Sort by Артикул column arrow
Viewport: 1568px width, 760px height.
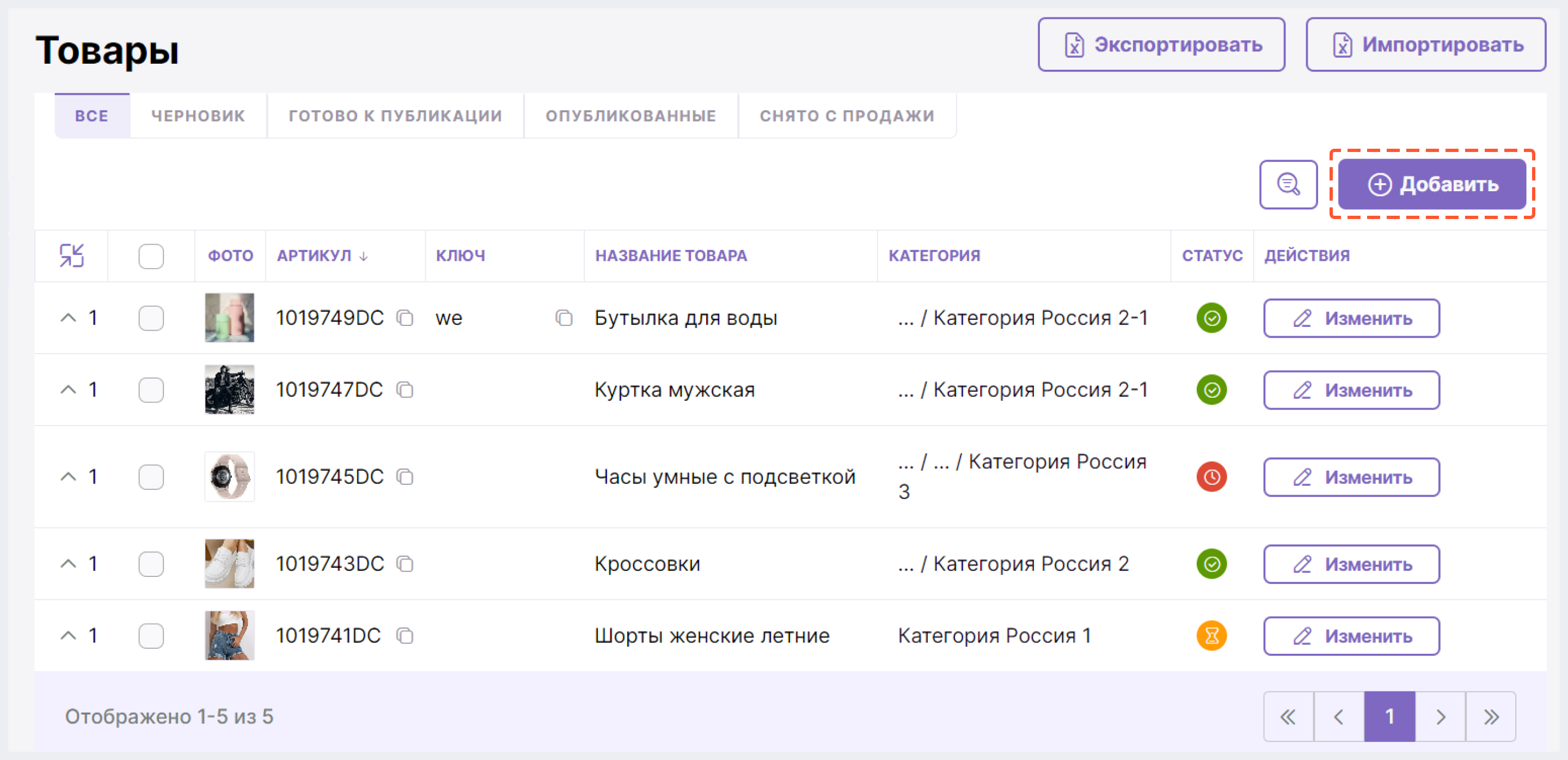[363, 257]
